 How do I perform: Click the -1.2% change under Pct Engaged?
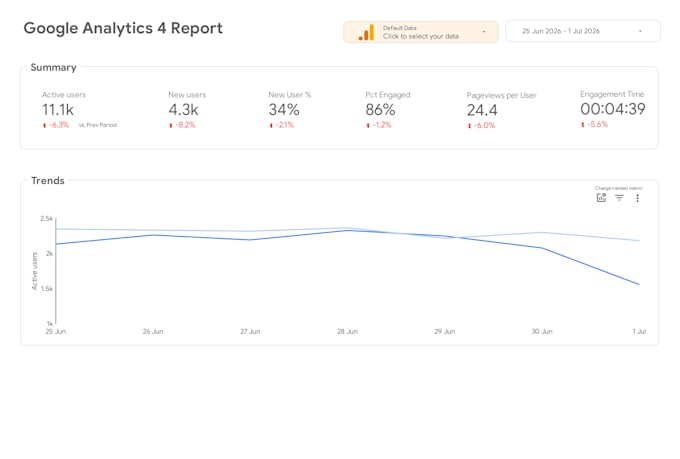[379, 125]
